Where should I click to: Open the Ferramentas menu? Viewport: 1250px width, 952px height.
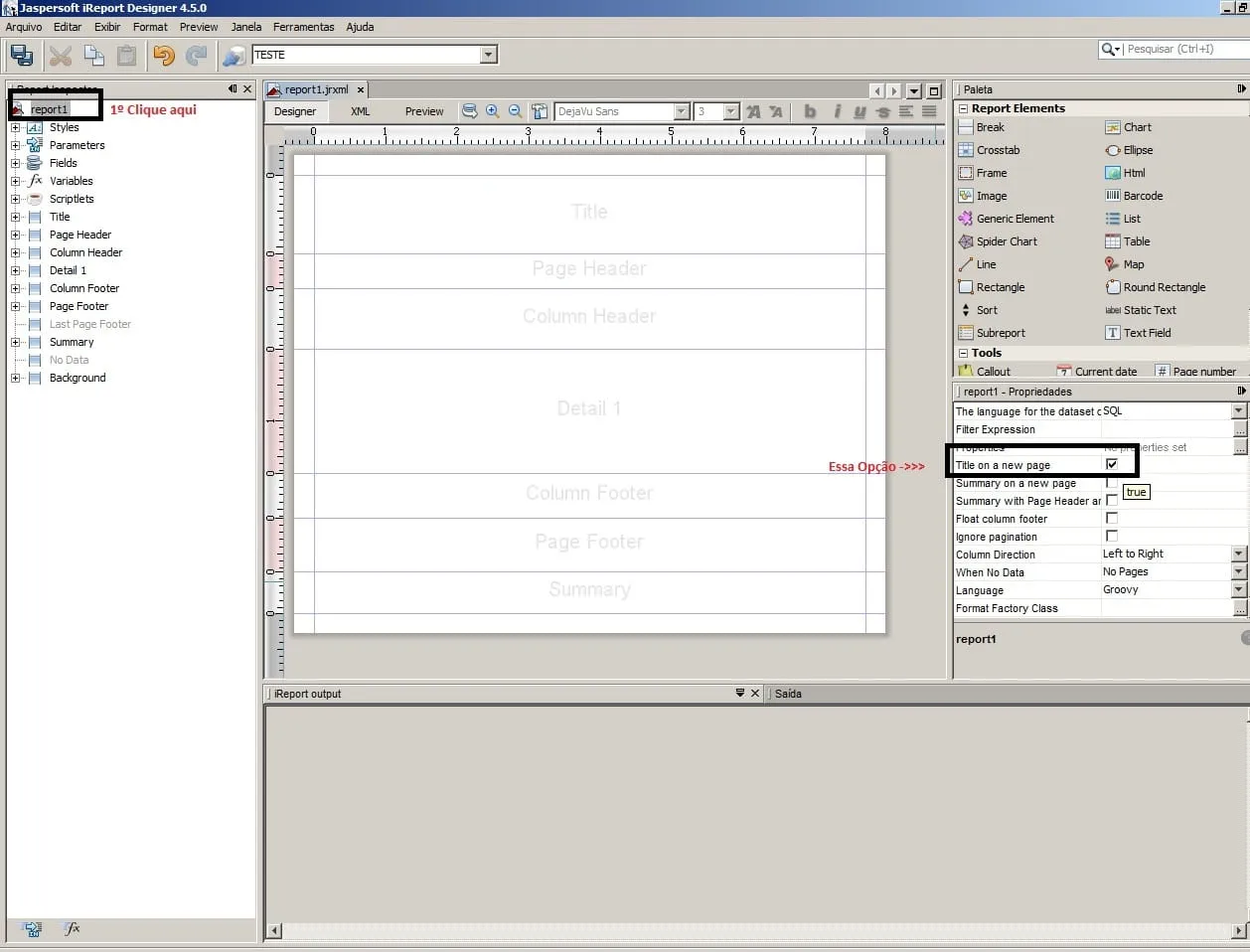click(304, 27)
